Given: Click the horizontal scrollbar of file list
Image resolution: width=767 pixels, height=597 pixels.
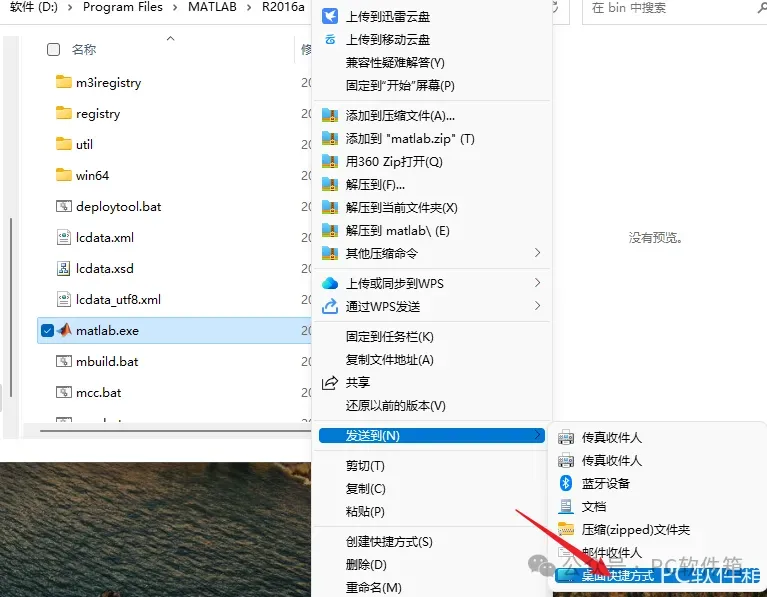Looking at the screenshot, I should click(175, 431).
